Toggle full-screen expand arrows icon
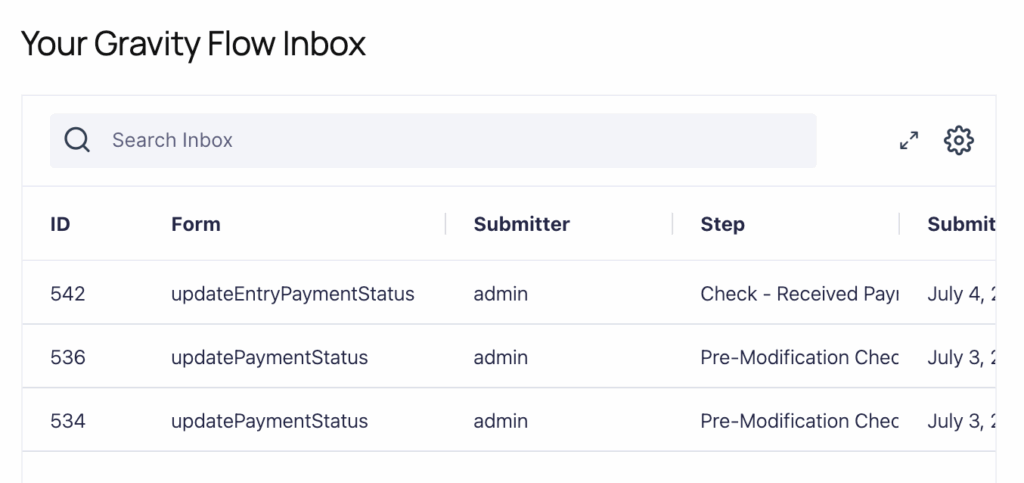This screenshot has width=1024, height=483. tap(909, 140)
